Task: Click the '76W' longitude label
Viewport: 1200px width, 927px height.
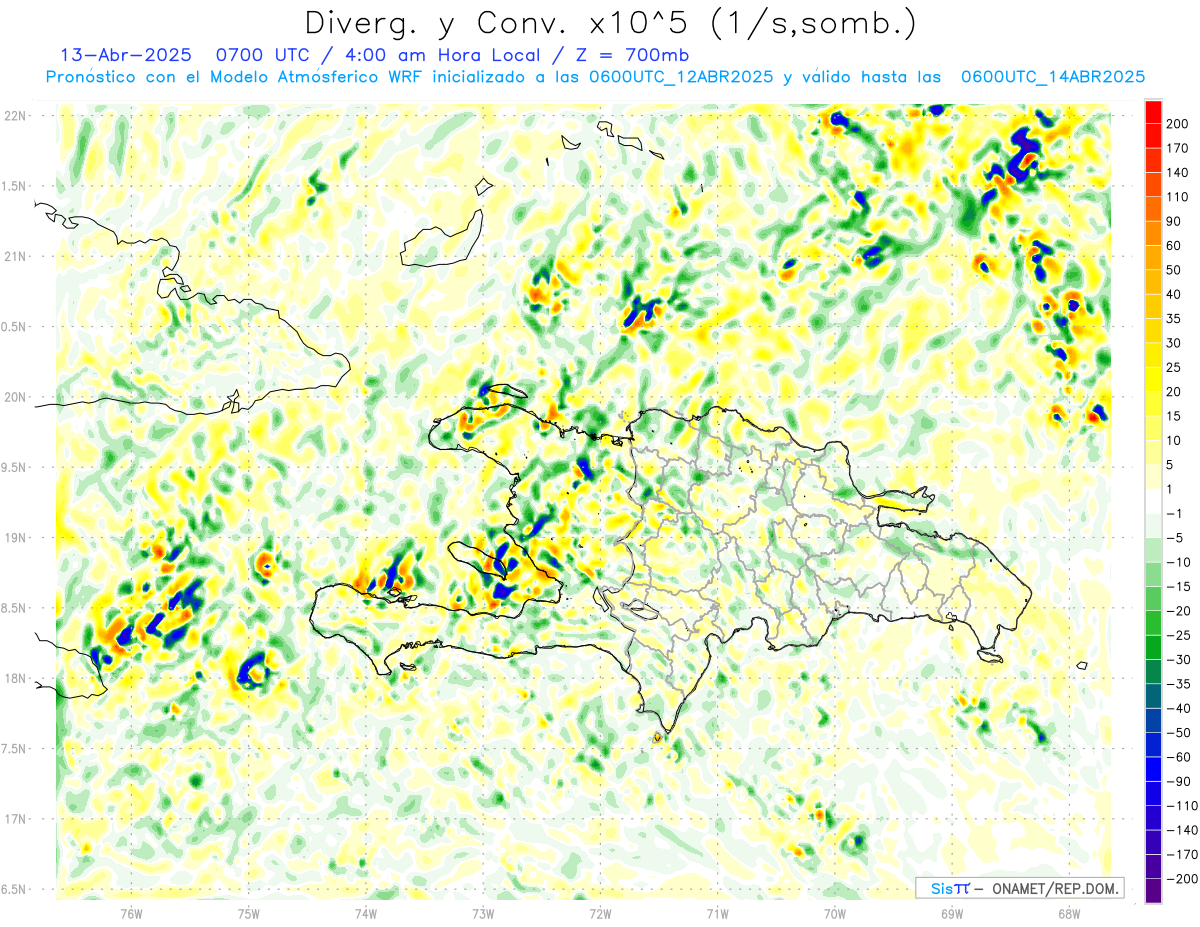Action: coord(131,913)
